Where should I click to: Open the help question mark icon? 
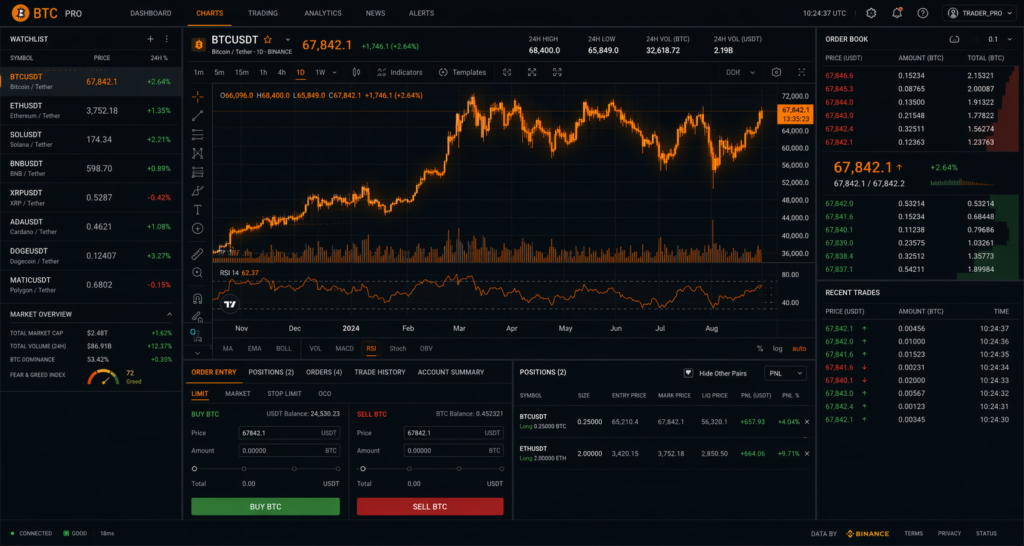pyautogui.click(x=922, y=13)
